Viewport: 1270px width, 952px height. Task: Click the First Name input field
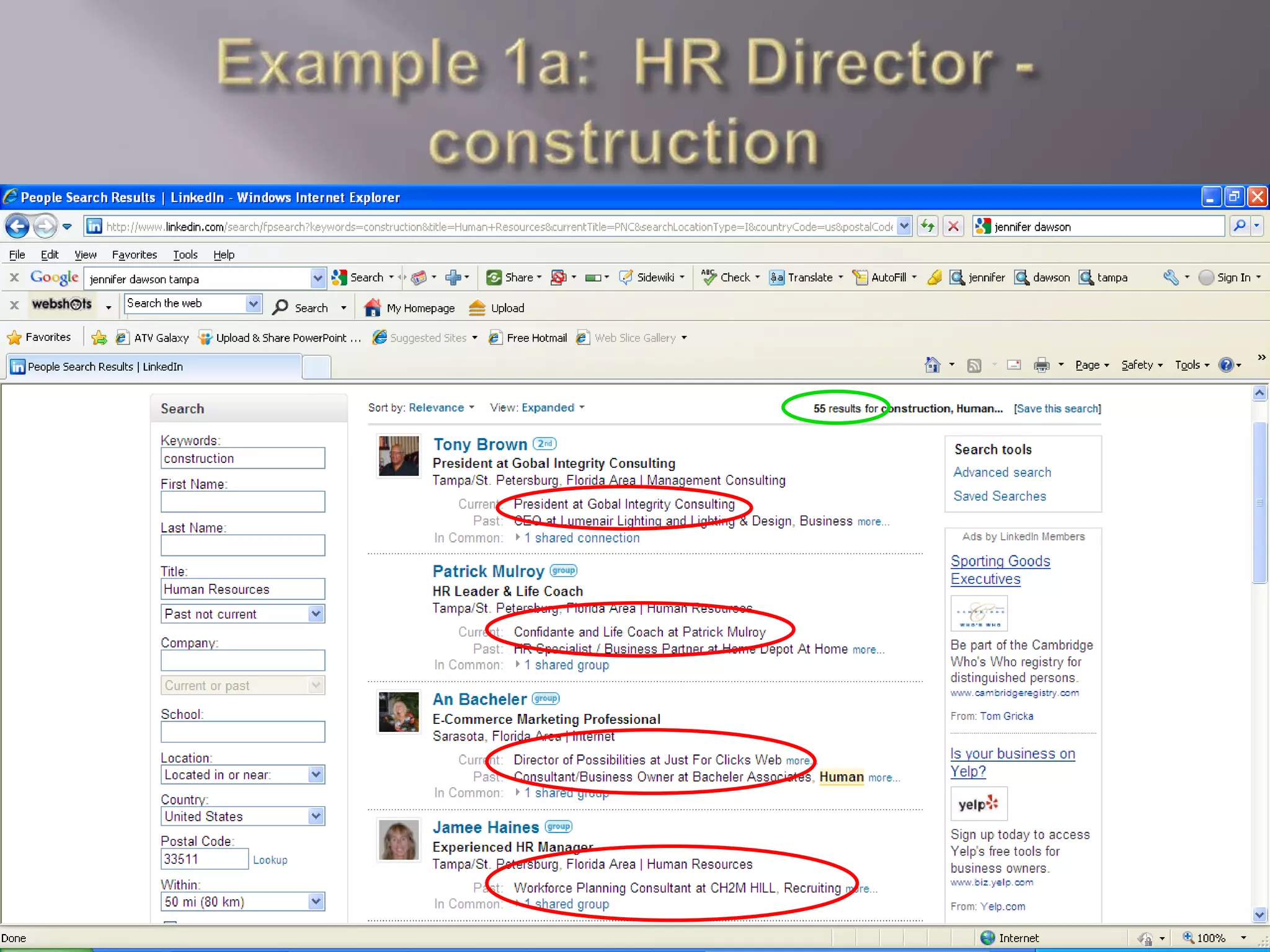tap(242, 501)
